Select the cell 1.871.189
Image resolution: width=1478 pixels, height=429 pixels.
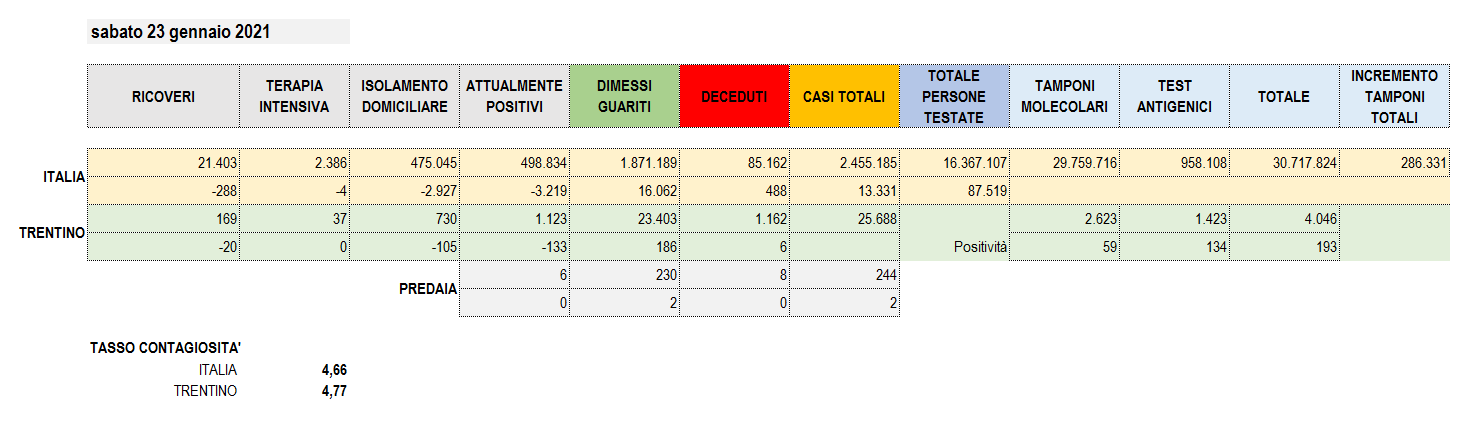[624, 162]
